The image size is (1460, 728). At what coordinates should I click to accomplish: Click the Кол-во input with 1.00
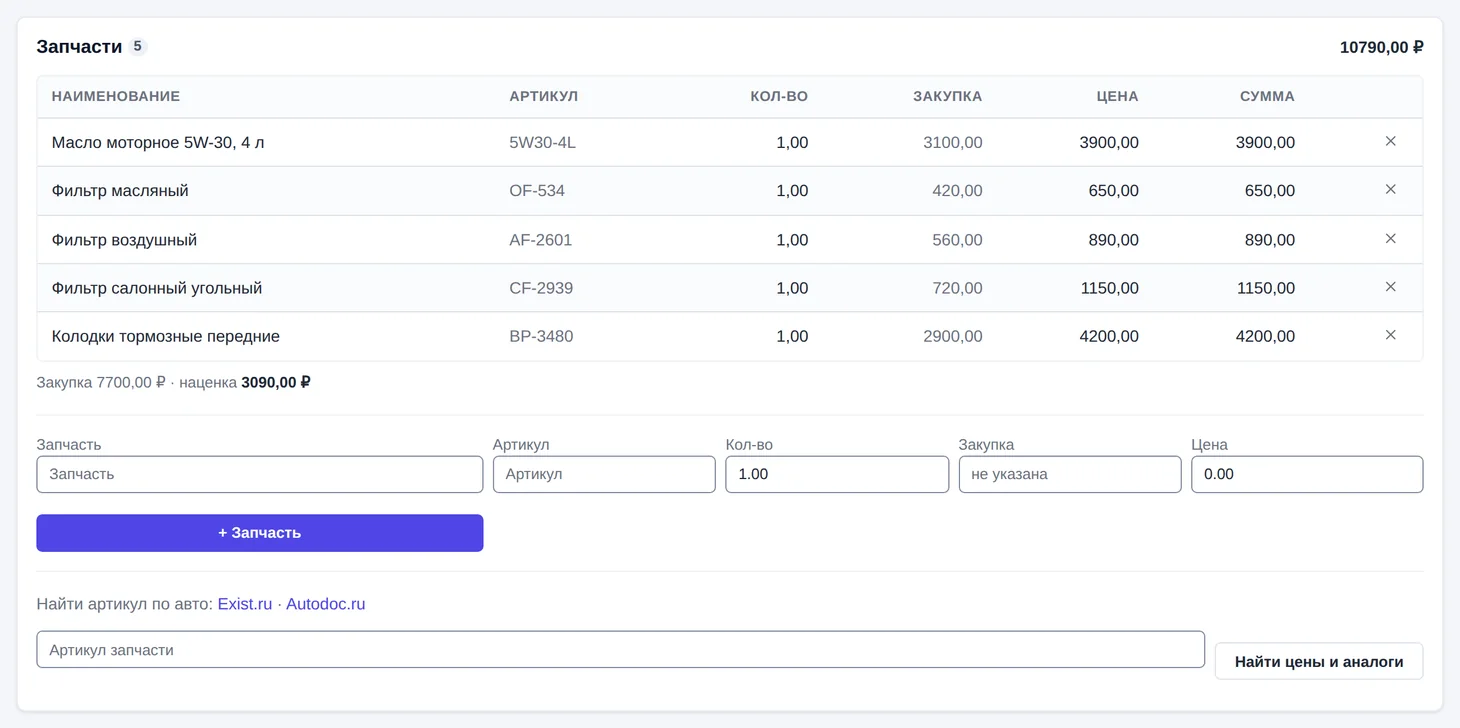(x=837, y=474)
